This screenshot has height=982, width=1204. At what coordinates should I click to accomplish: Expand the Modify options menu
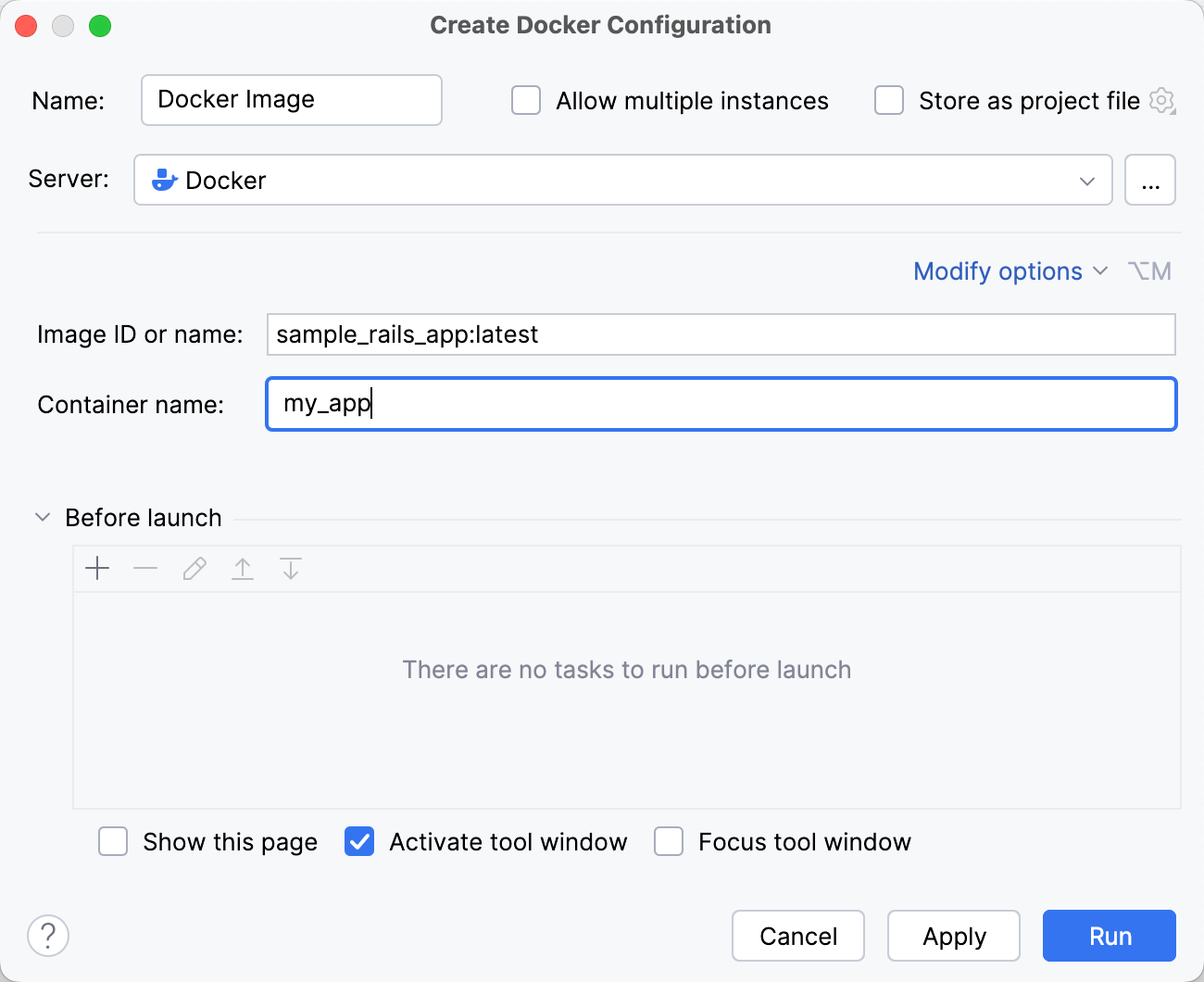997,271
